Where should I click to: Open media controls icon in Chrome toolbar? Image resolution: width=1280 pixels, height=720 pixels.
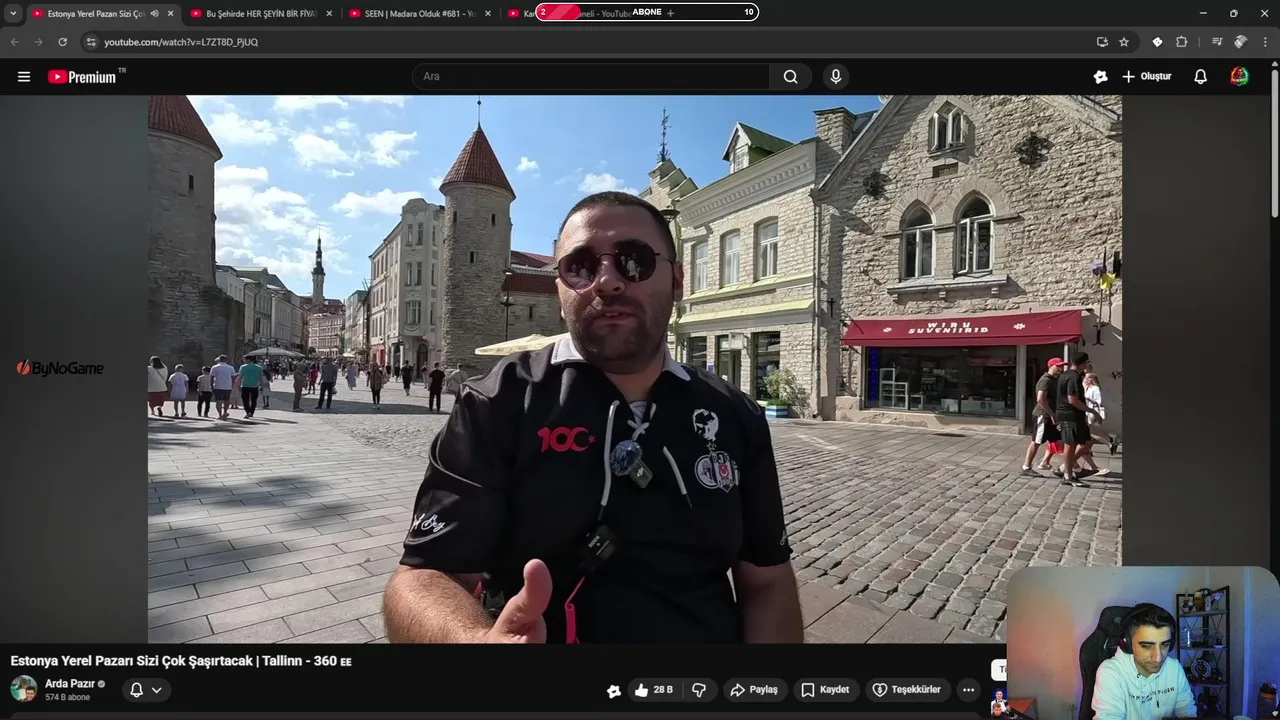click(1217, 42)
